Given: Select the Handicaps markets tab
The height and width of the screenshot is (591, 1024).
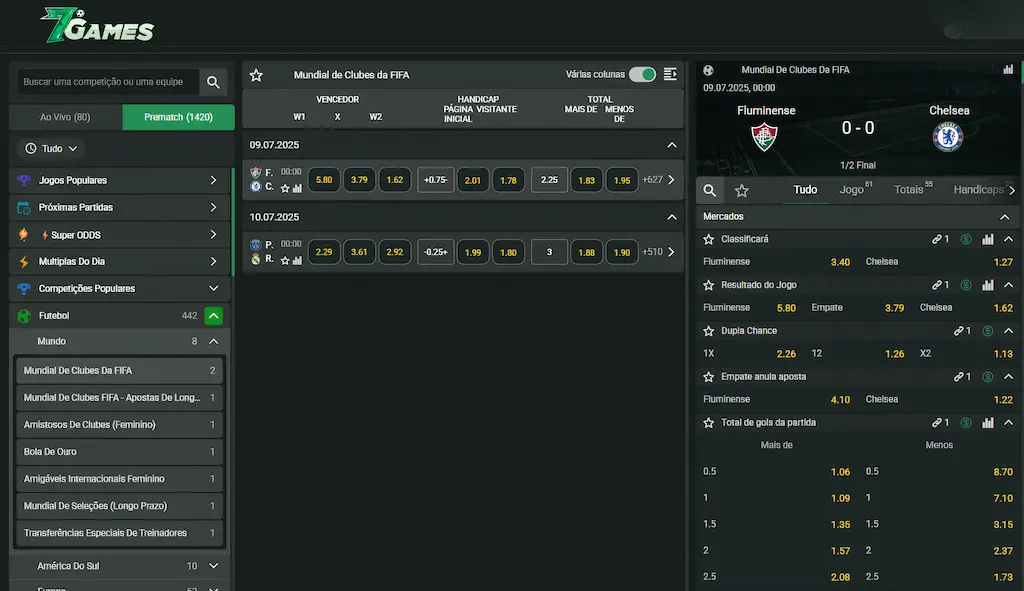Looking at the screenshot, I should pyautogui.click(x=978, y=190).
